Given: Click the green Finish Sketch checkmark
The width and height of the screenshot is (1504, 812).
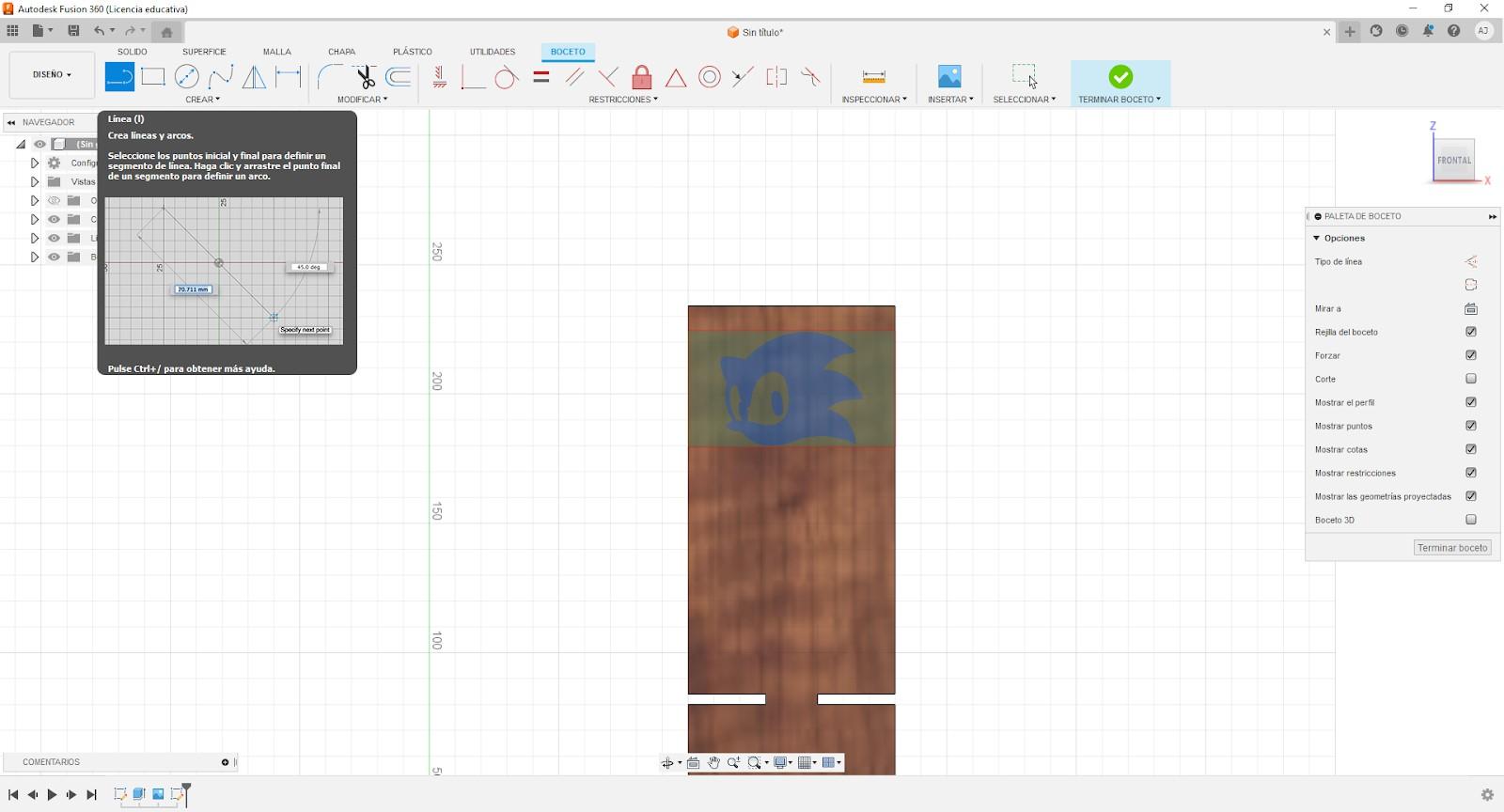Looking at the screenshot, I should click(x=1120, y=76).
